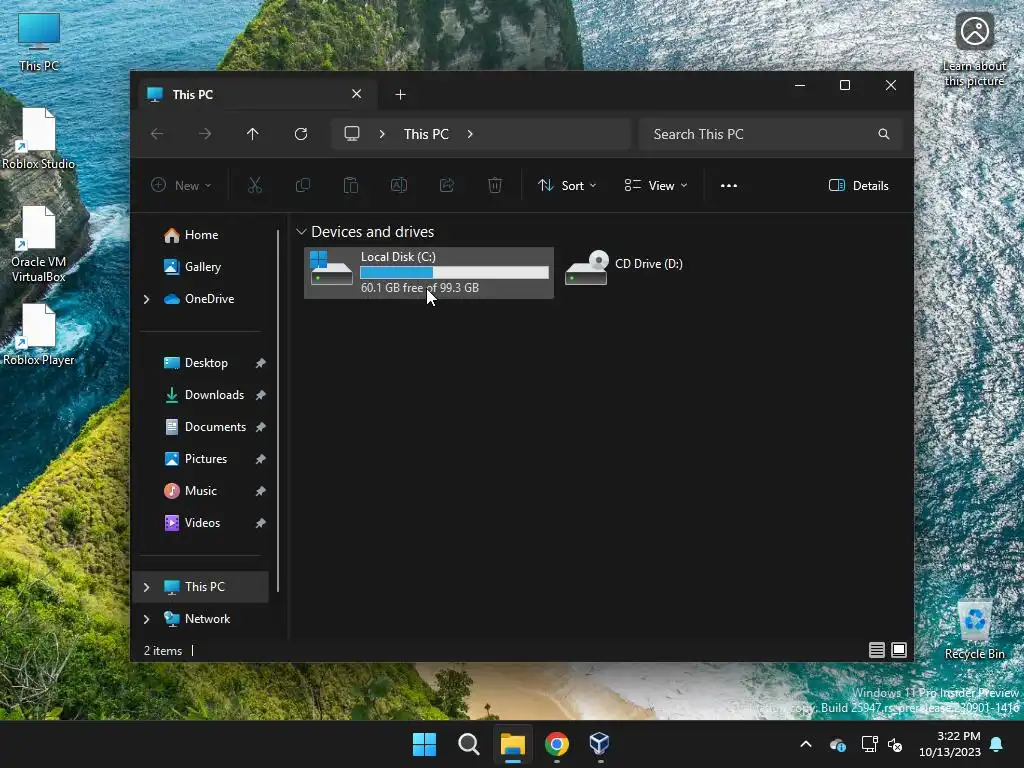This screenshot has width=1024, height=768.
Task: Click the search magnifier in Search box
Action: pos(884,134)
